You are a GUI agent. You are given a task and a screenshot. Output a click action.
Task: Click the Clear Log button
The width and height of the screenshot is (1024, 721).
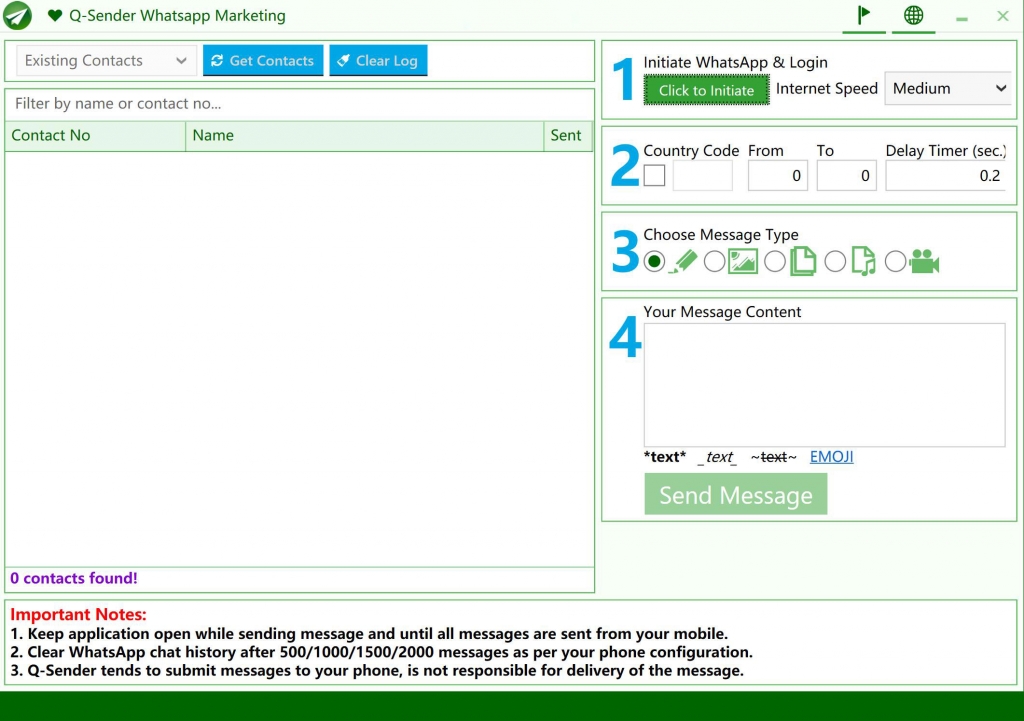378,61
